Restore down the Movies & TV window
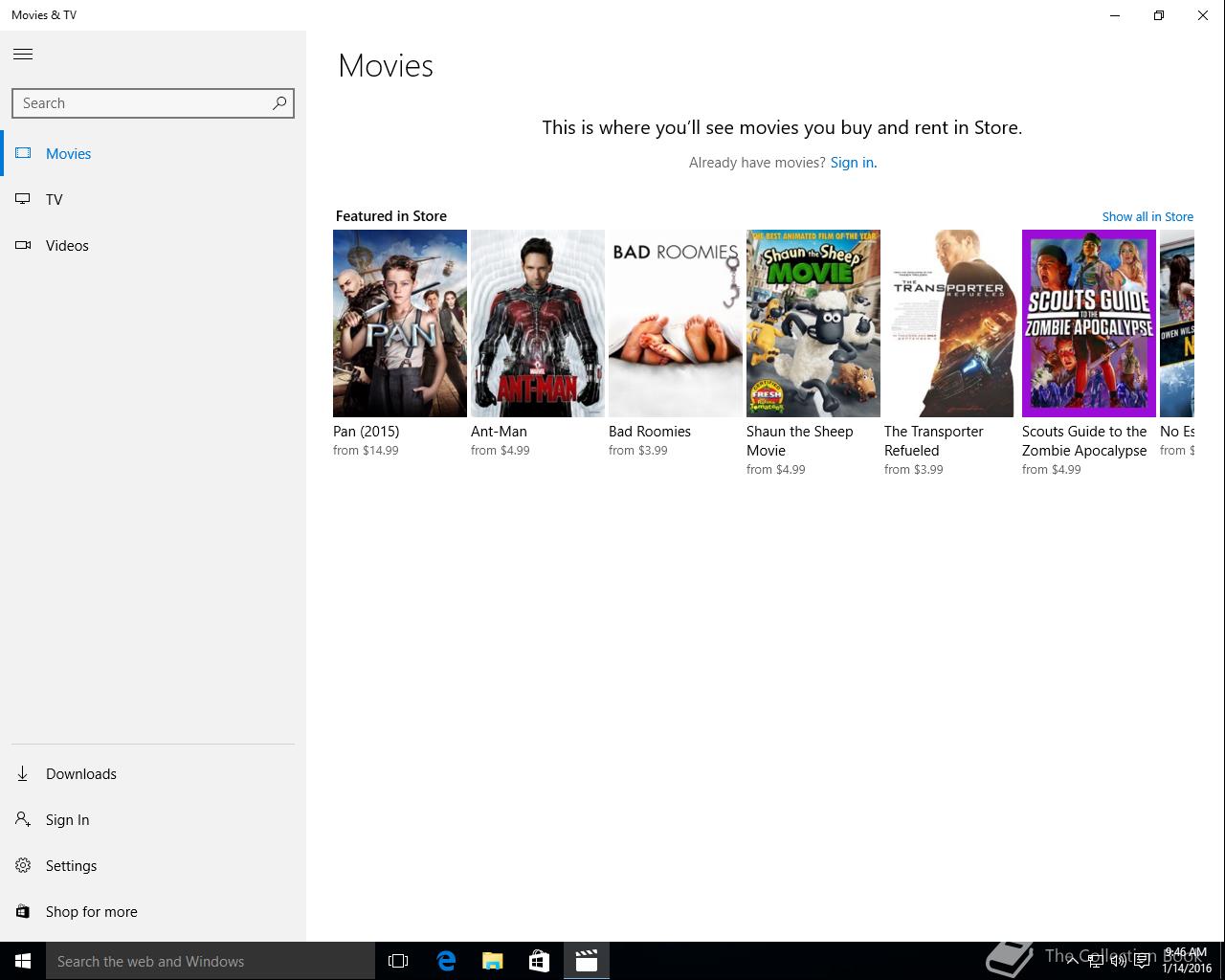1225x980 pixels. [1159, 15]
